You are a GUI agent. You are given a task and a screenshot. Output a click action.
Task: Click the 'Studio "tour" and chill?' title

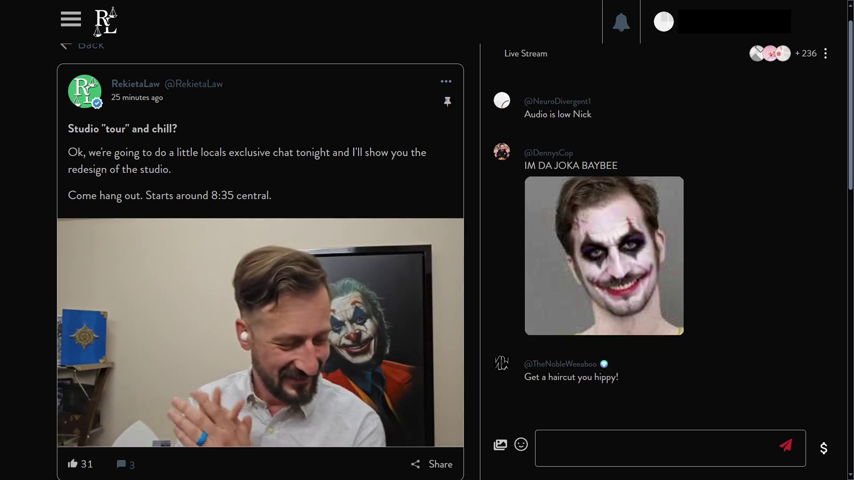pos(123,129)
